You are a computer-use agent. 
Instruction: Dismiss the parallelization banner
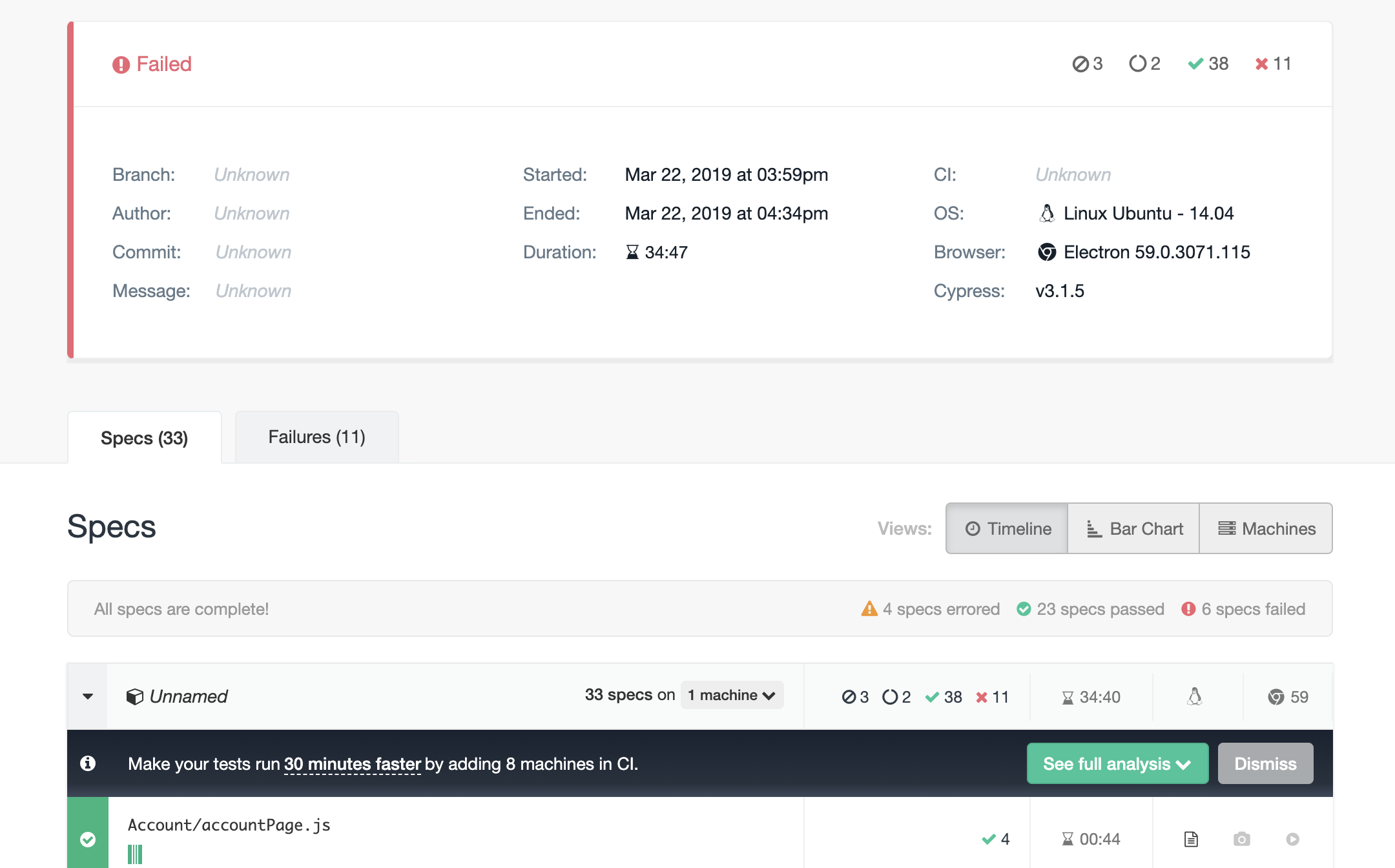point(1265,763)
